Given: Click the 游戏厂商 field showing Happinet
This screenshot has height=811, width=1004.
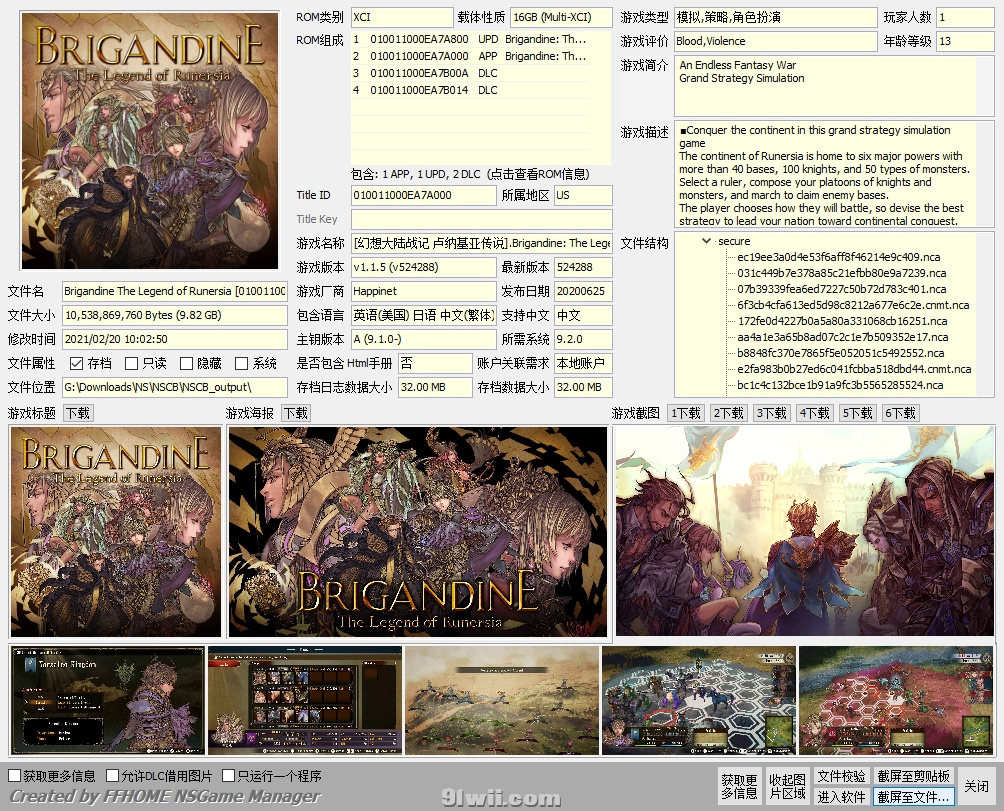Looking at the screenshot, I should 423,291.
